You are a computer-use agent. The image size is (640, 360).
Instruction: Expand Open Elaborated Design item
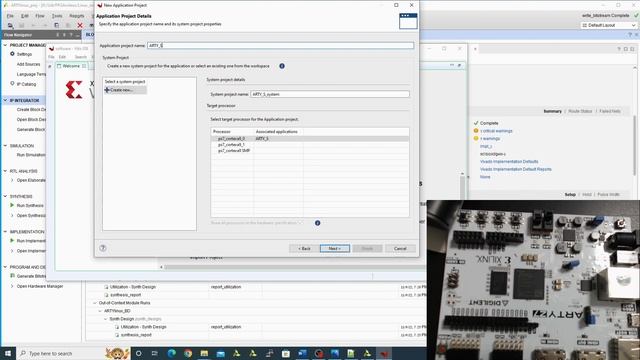tap(12, 180)
